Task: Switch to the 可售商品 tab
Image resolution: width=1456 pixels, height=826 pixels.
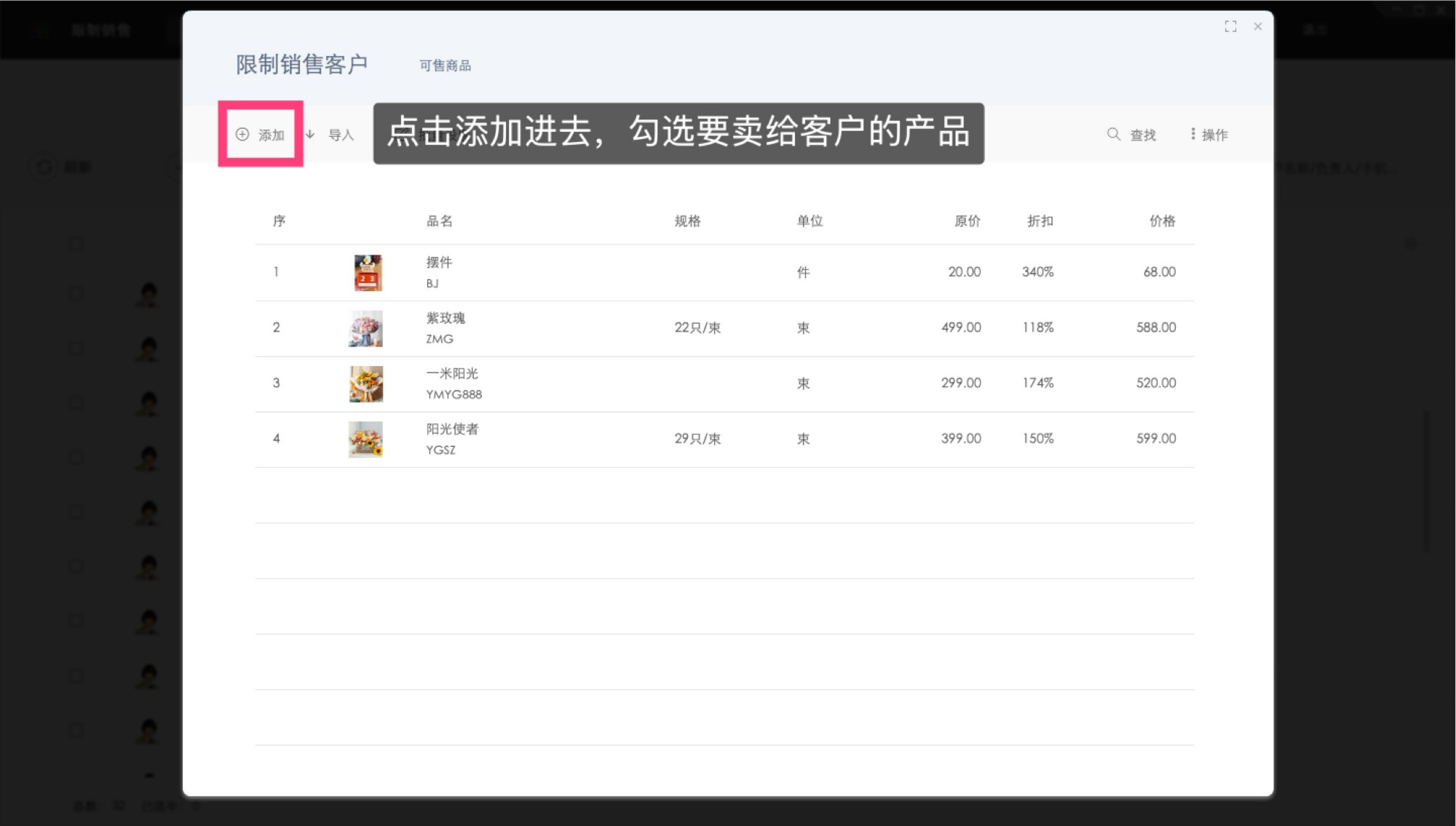Action: click(445, 65)
